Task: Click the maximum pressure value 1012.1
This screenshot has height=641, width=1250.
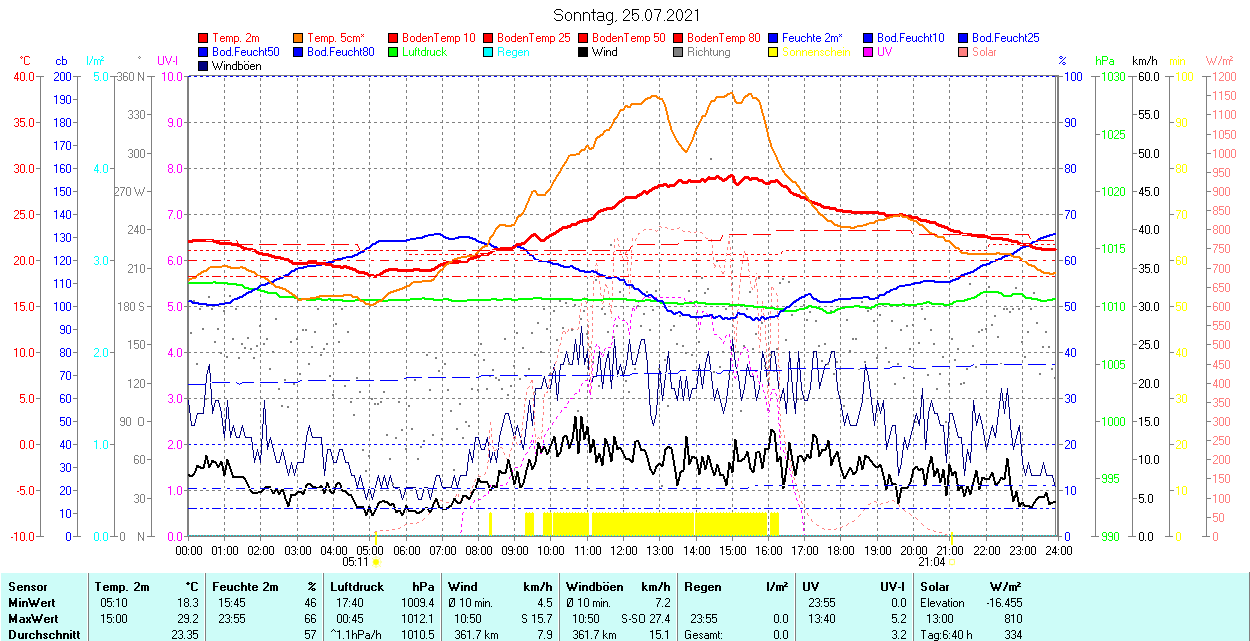Action: pos(416,619)
